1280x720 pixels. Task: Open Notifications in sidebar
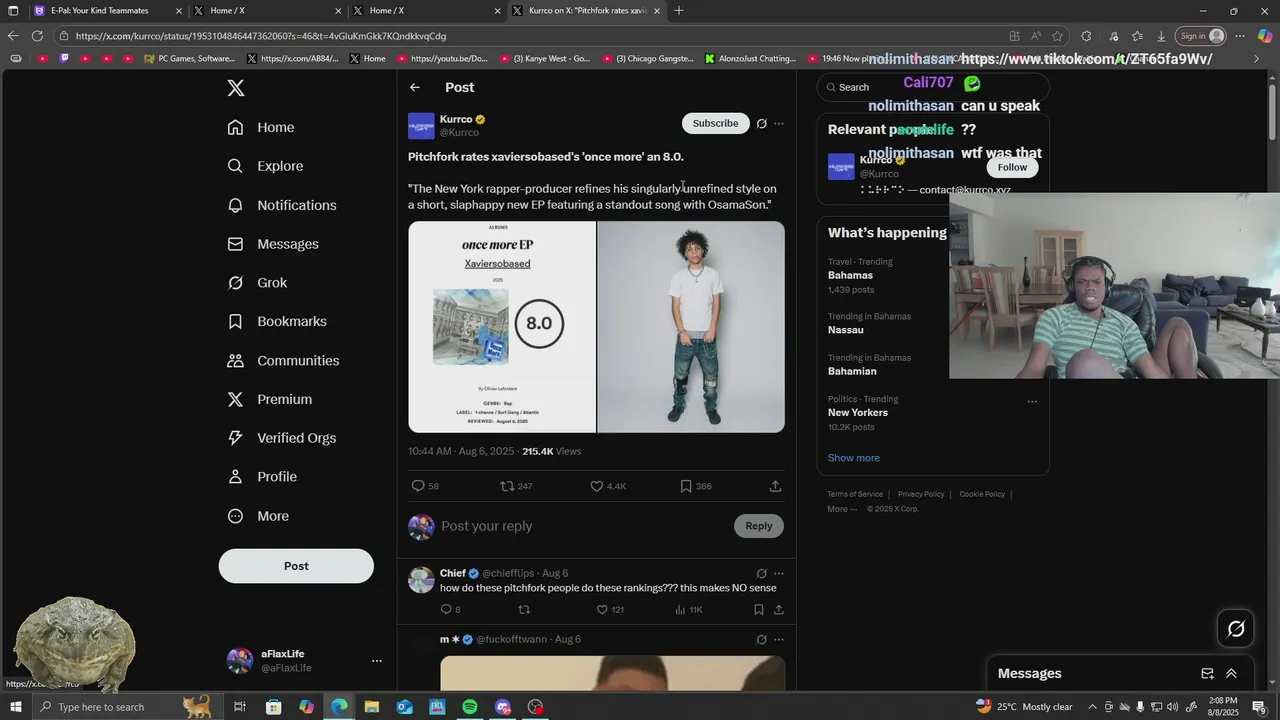tap(283, 205)
